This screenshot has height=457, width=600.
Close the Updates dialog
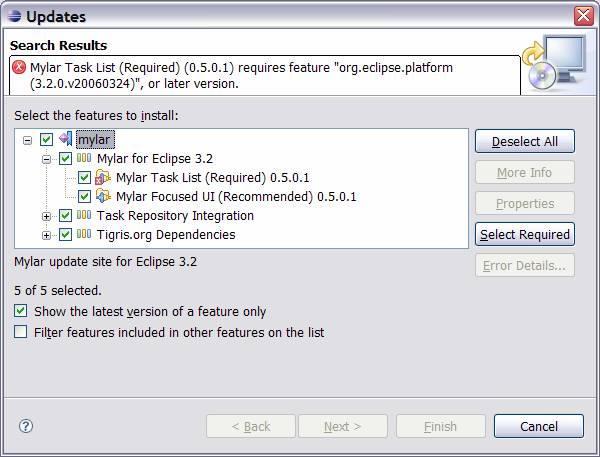[x=584, y=16]
